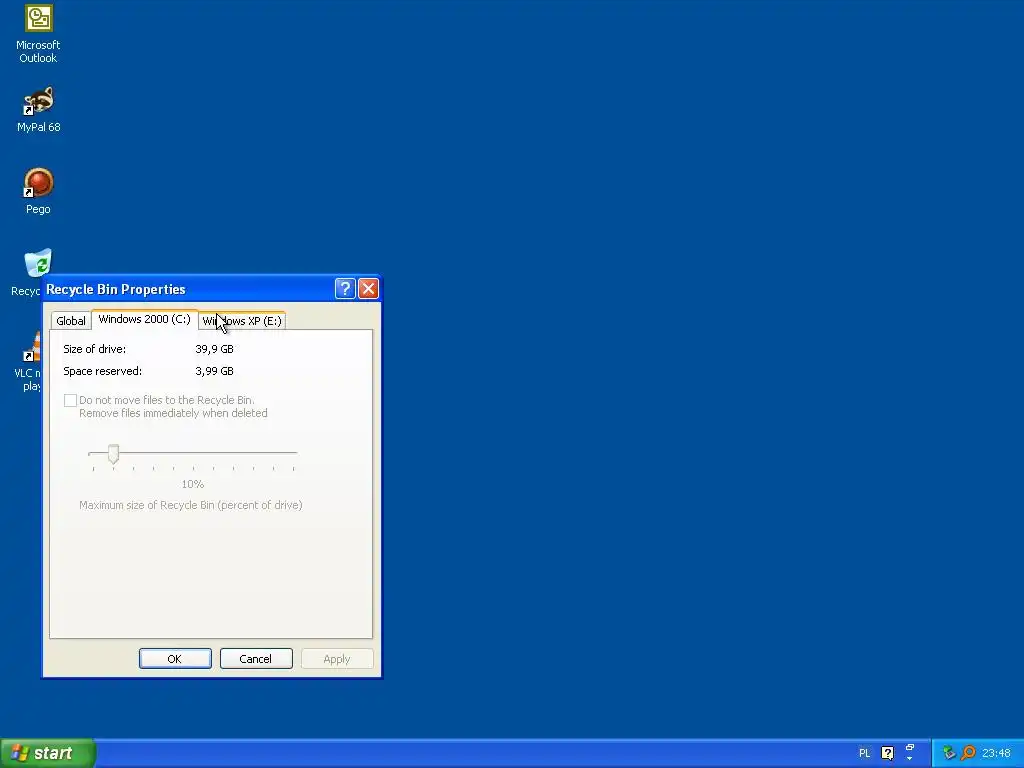Click the orange magnifier tray icon

[968, 753]
